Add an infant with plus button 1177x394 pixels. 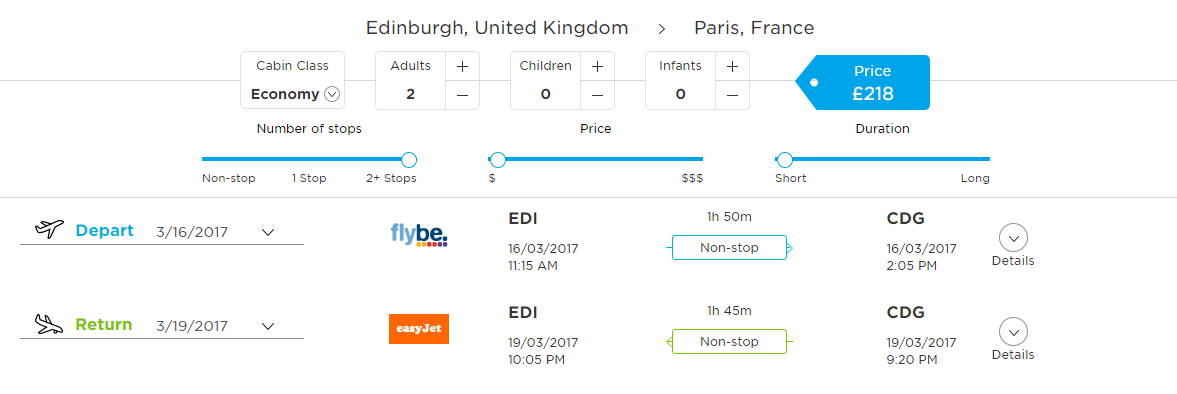(733, 66)
